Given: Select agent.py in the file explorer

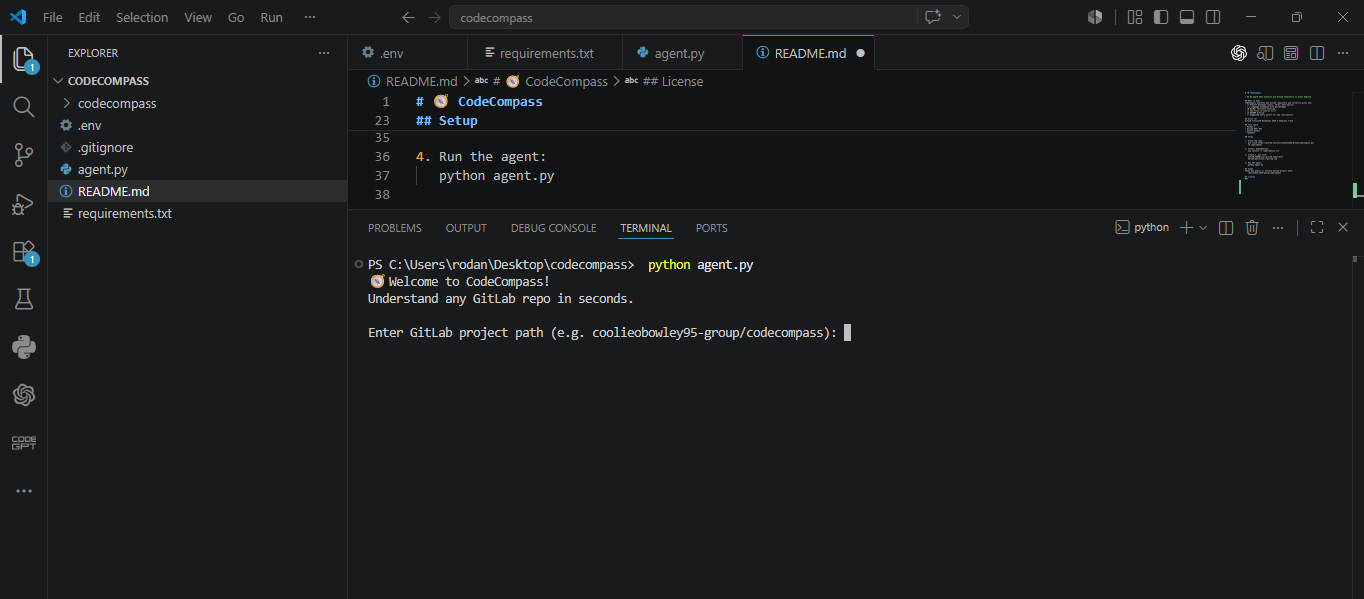Looking at the screenshot, I should (x=197, y=169).
